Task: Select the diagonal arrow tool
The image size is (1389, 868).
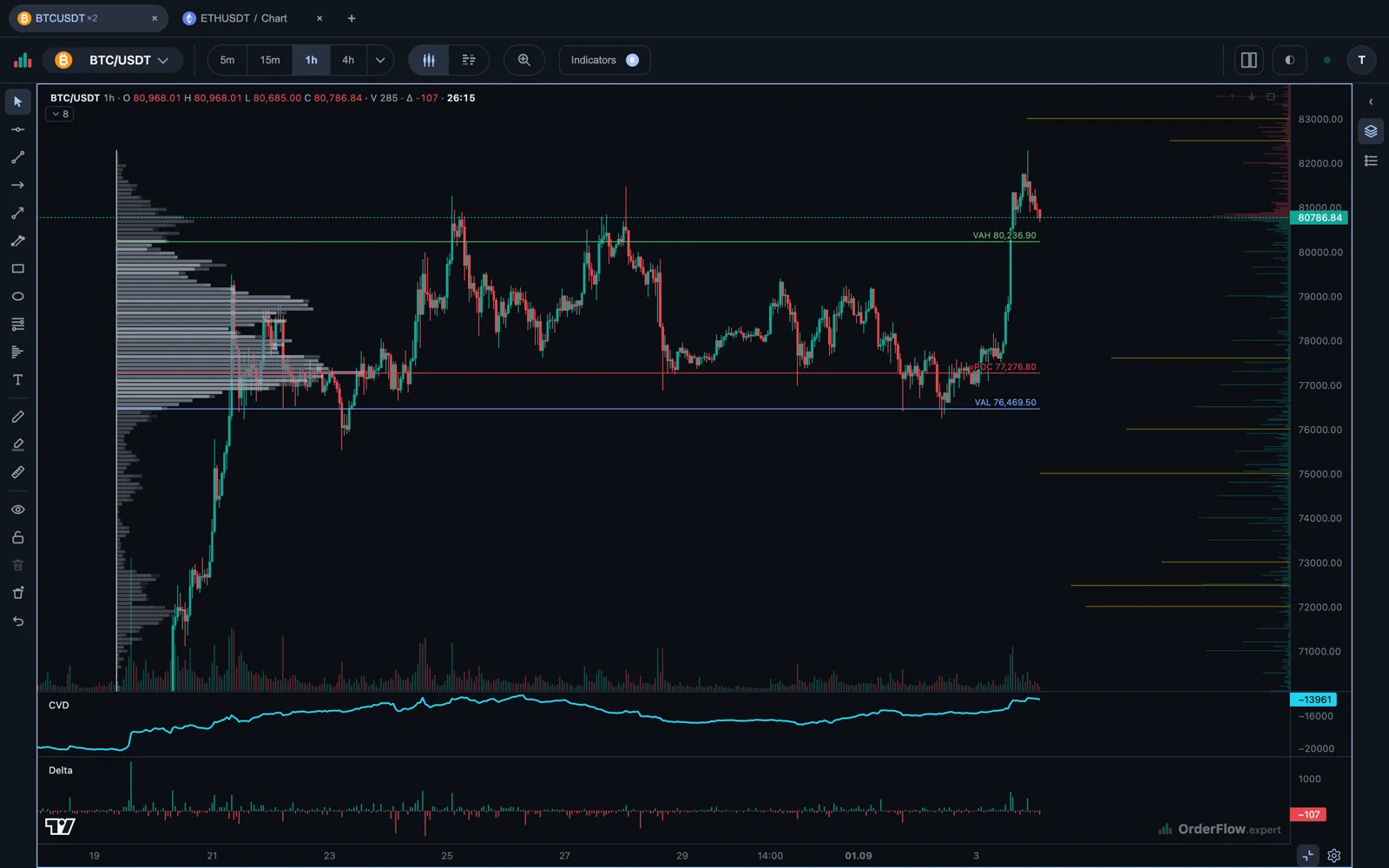Action: pos(18,213)
